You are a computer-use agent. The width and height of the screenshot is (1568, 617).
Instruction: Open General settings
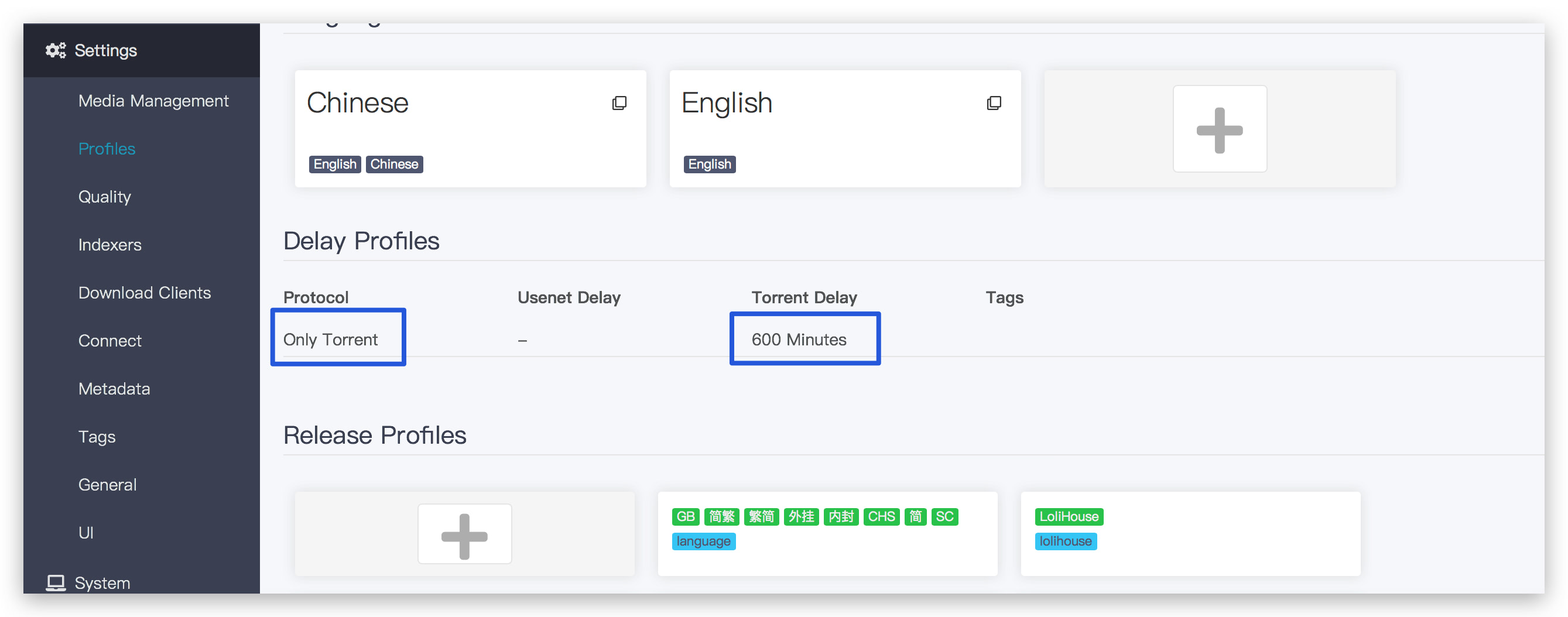[x=107, y=485]
